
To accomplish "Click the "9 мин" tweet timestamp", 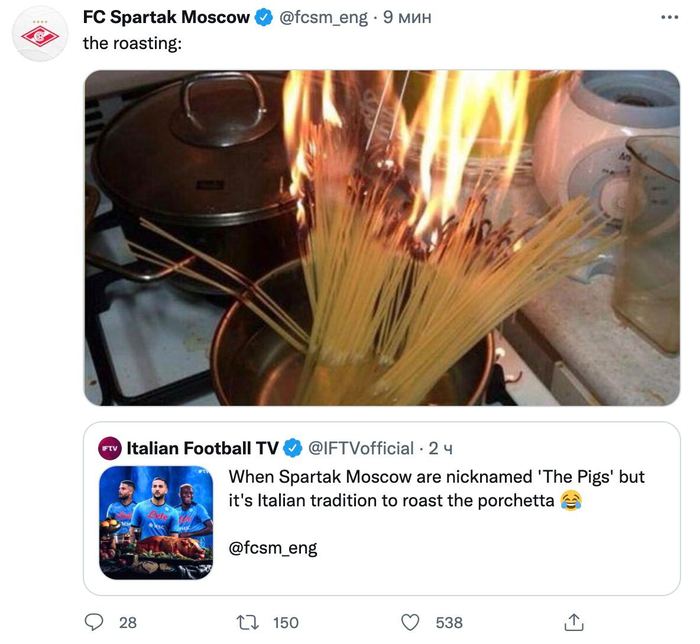I will [406, 17].
